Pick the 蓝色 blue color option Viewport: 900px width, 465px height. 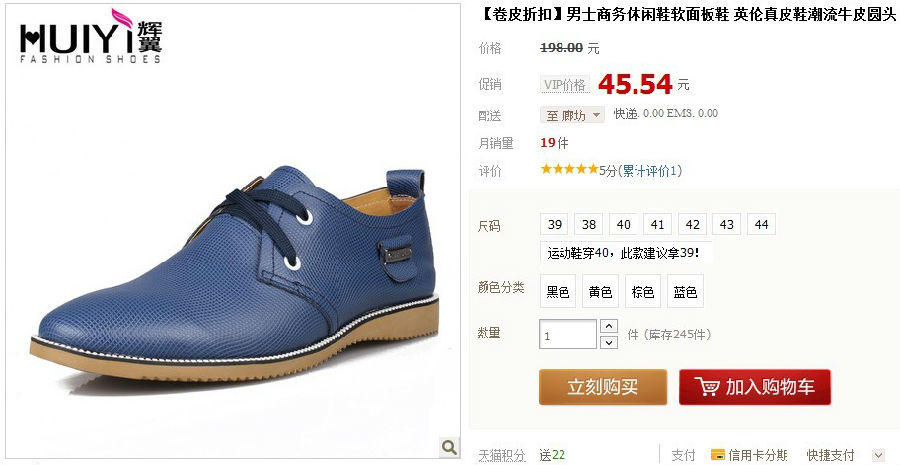pyautogui.click(x=685, y=292)
